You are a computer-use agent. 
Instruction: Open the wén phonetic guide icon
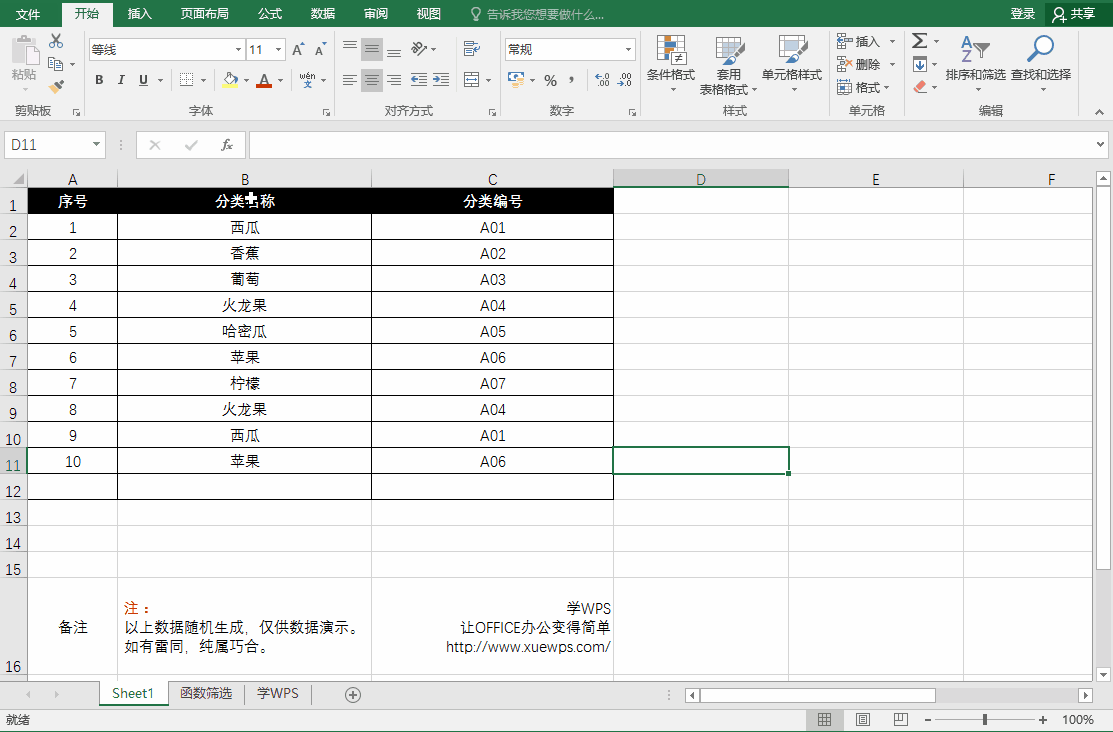(x=307, y=80)
